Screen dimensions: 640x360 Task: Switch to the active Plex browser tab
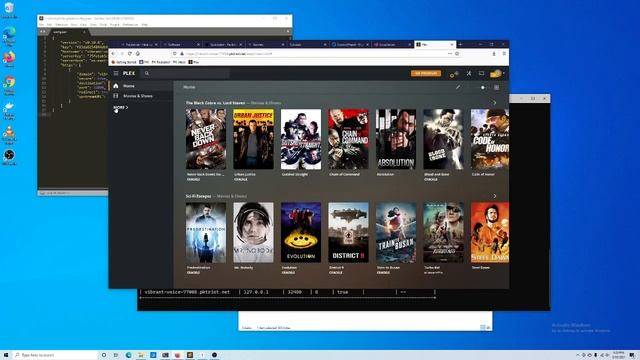pyautogui.click(x=435, y=44)
